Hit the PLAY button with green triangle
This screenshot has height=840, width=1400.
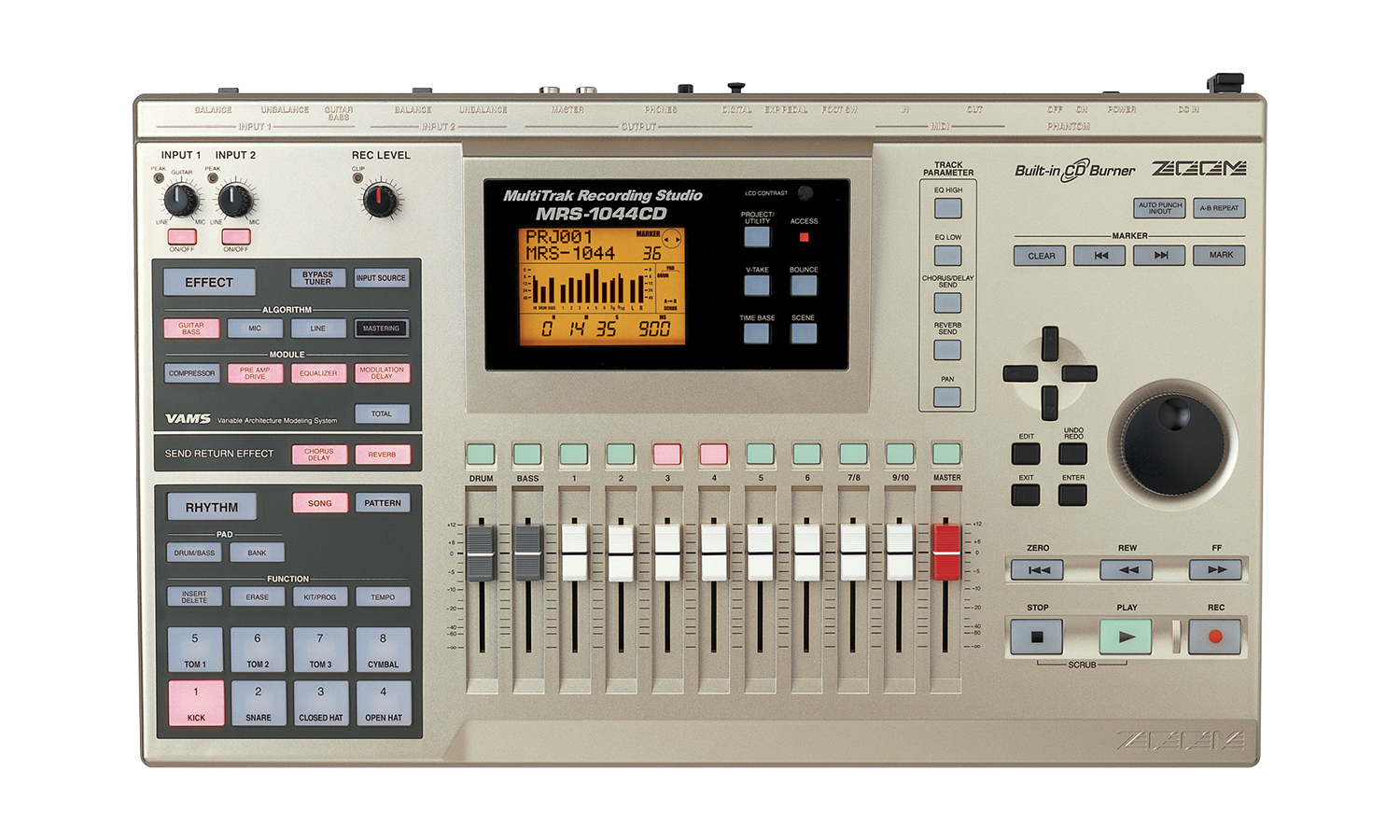pos(1125,637)
